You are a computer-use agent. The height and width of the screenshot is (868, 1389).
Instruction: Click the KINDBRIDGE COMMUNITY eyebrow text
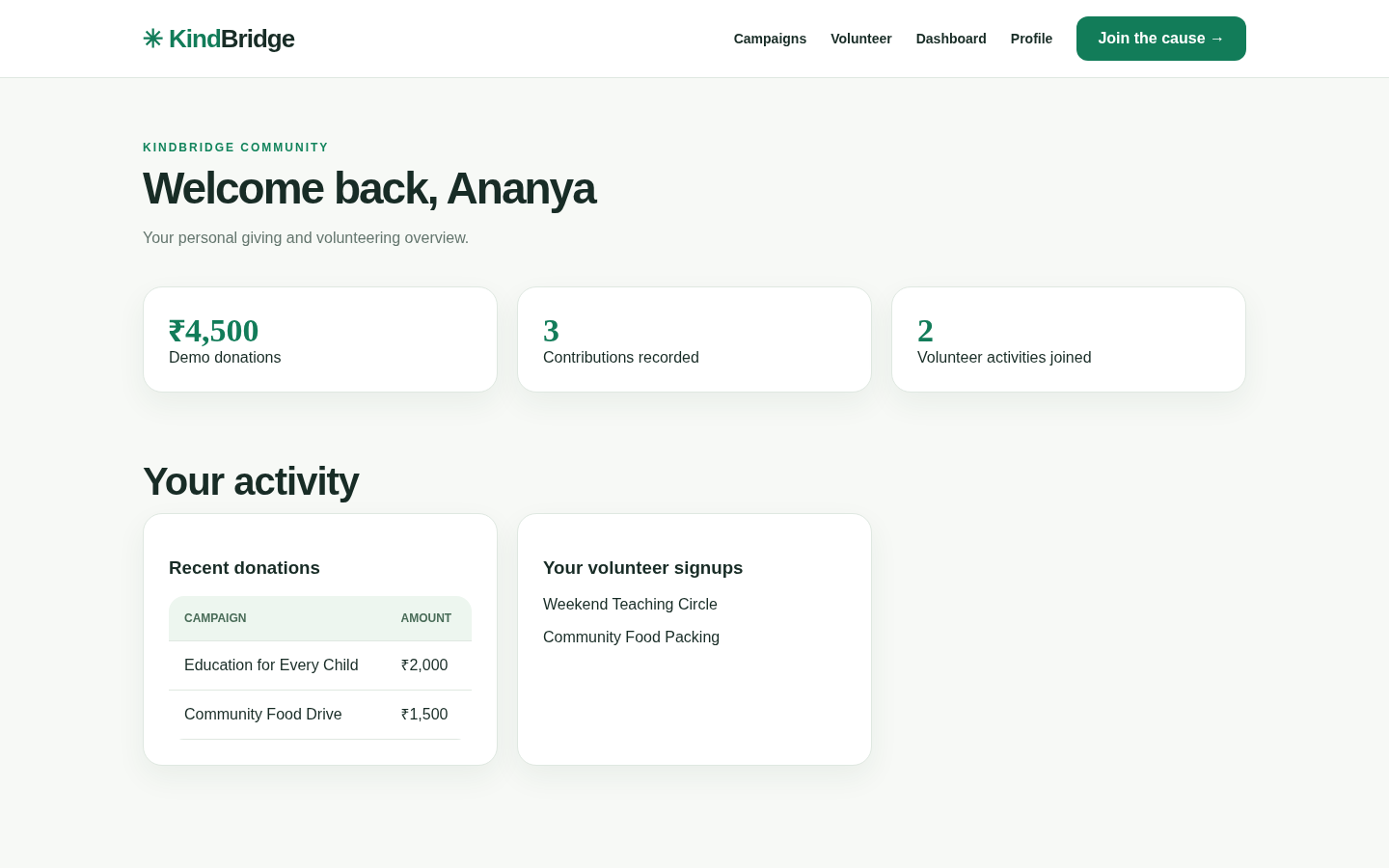235,148
